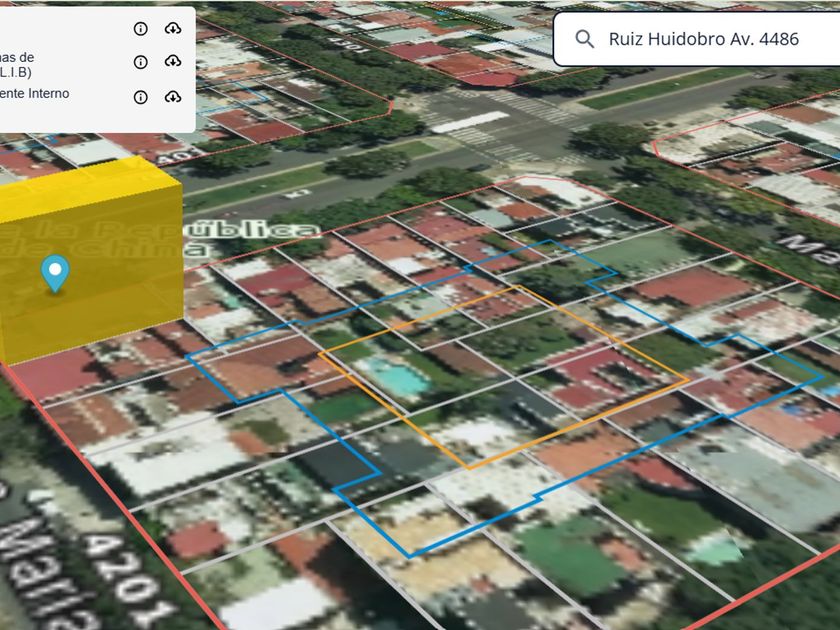Download the Frente Interno layer data
Screen dimensions: 840x630
pos(172,96)
